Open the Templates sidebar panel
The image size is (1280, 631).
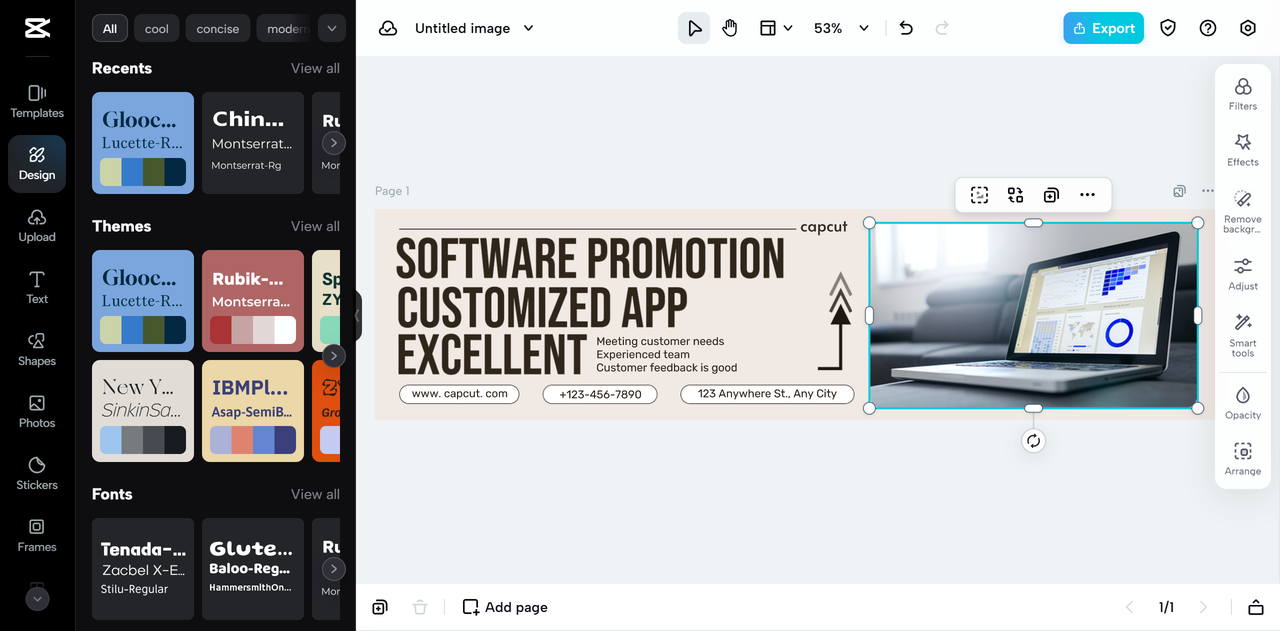tap(37, 102)
